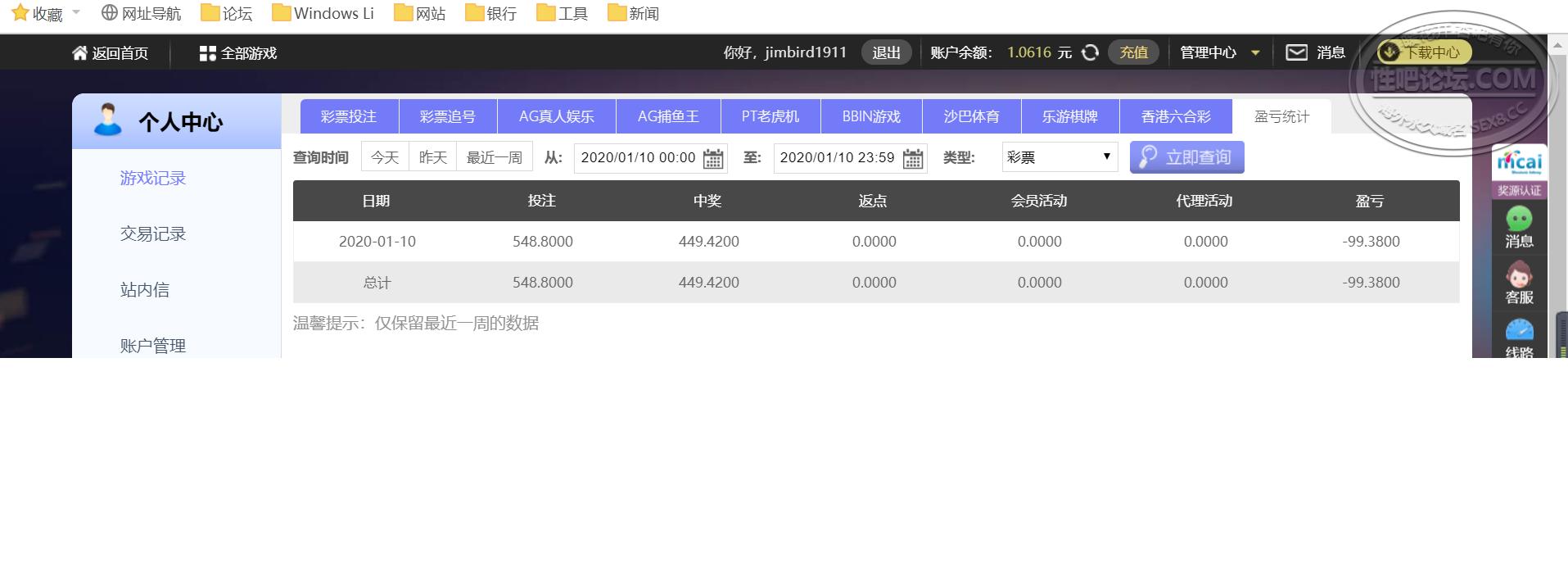Image resolution: width=1568 pixels, height=571 pixels.
Task: Go home via 返回首页 house icon
Action: pyautogui.click(x=79, y=53)
